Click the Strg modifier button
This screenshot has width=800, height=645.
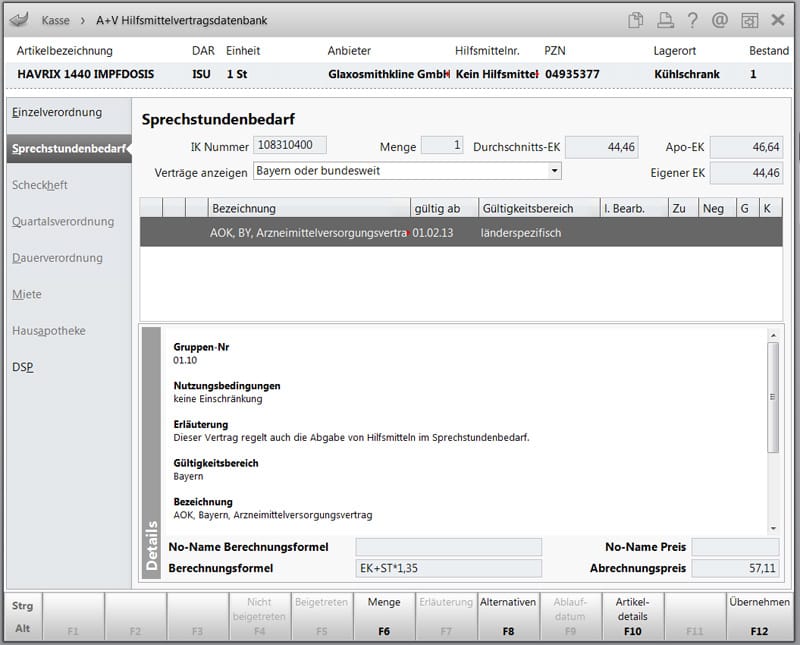22,606
